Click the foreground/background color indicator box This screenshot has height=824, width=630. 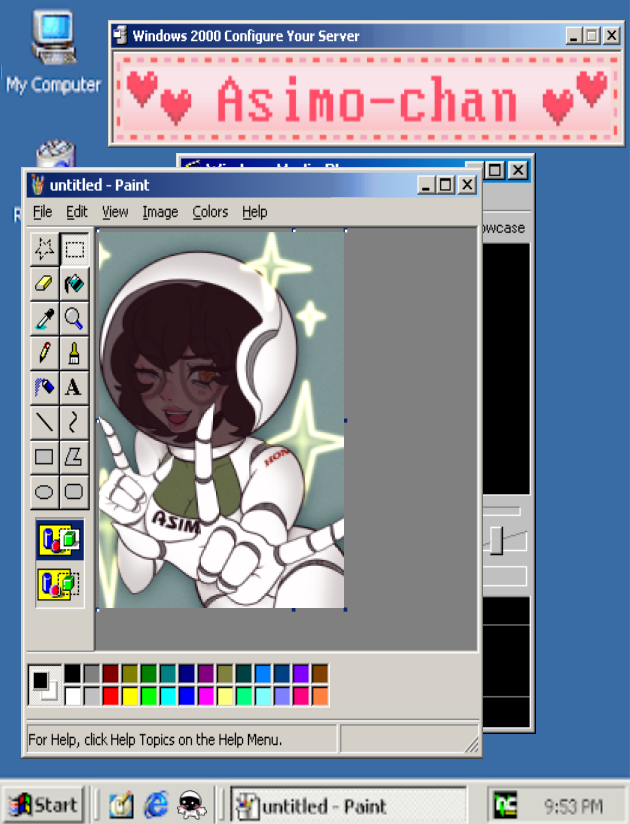click(45, 685)
